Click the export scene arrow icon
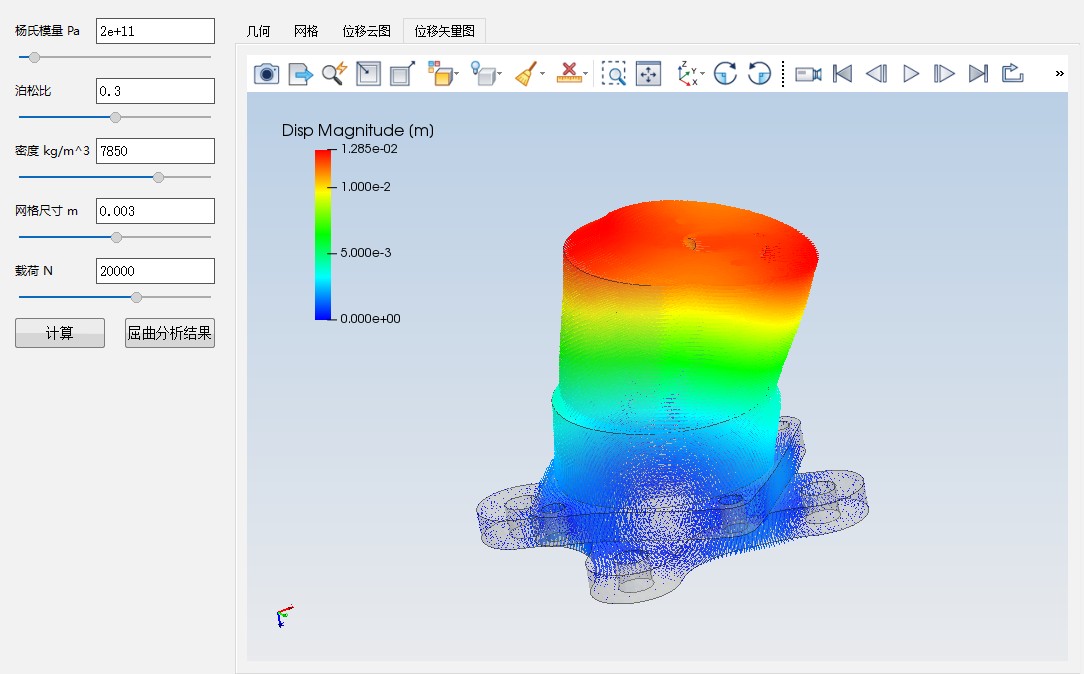Screen dimensions: 1084x674 [300, 74]
